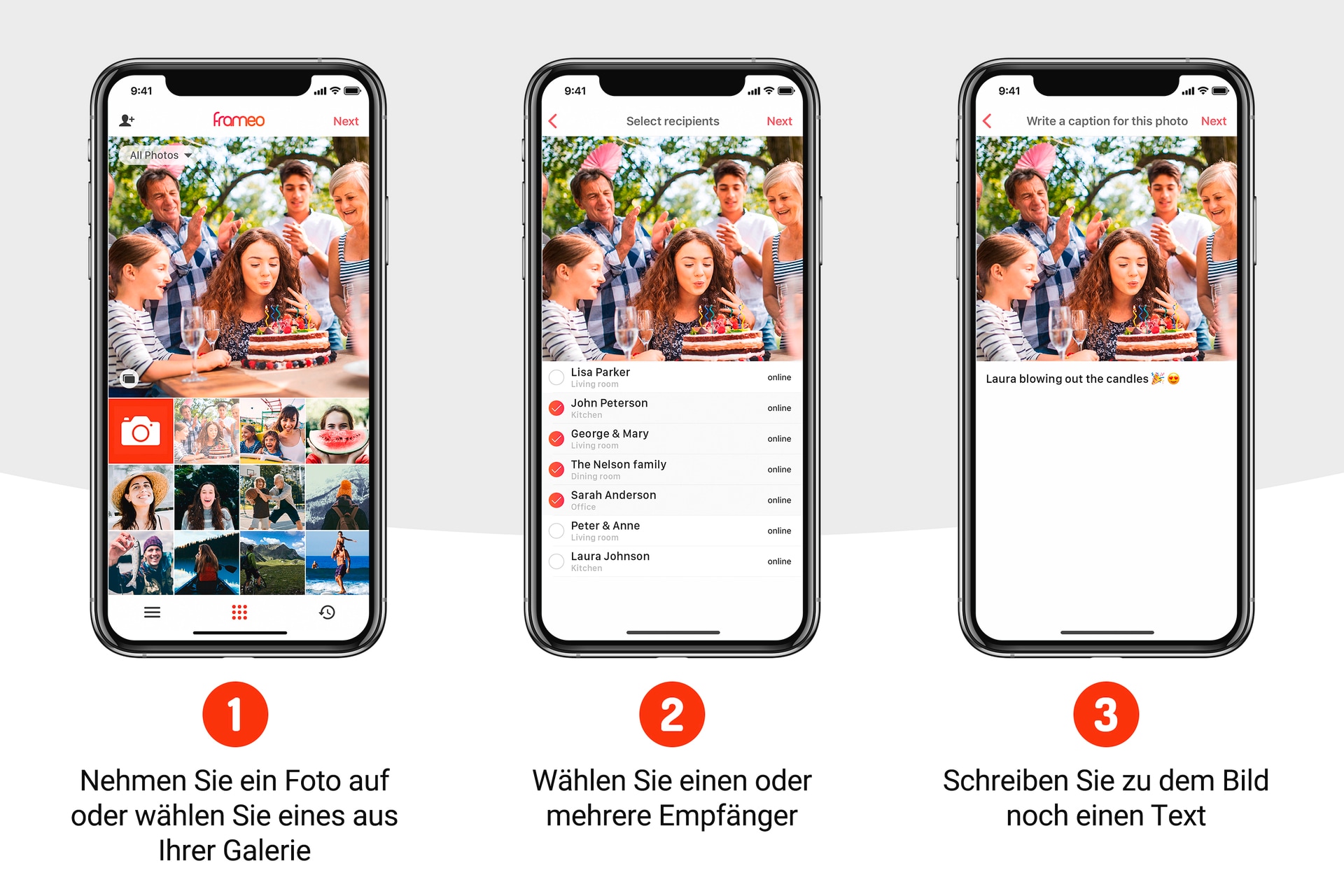The image size is (1344, 896).
Task: Click Next on photo selection screen
Action: [x=347, y=120]
